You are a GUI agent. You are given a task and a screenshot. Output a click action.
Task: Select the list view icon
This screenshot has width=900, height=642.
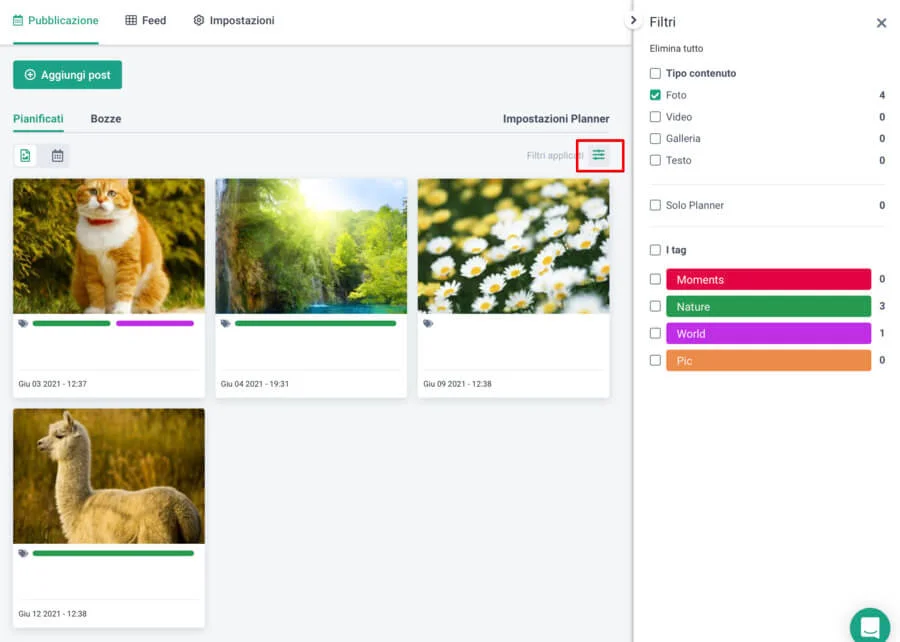(x=26, y=156)
